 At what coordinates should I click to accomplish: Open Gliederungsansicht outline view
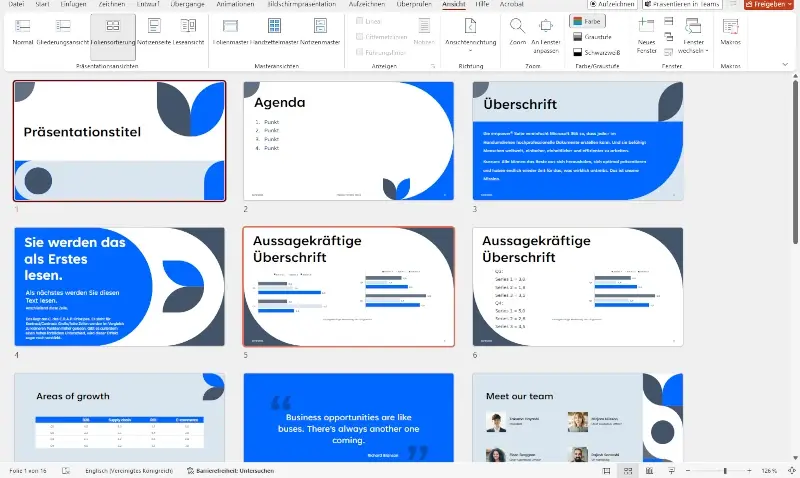(62, 31)
